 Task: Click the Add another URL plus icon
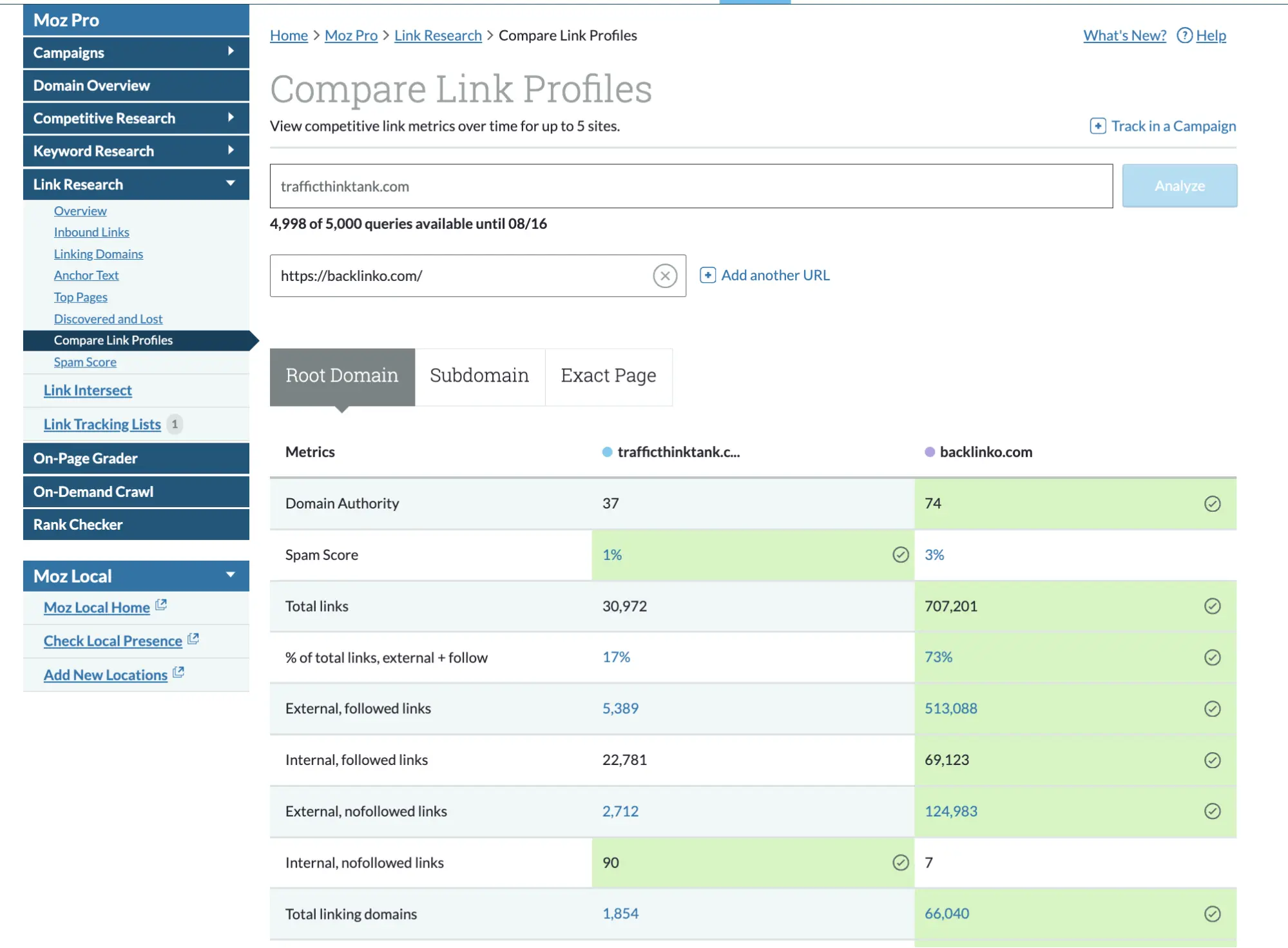click(707, 275)
